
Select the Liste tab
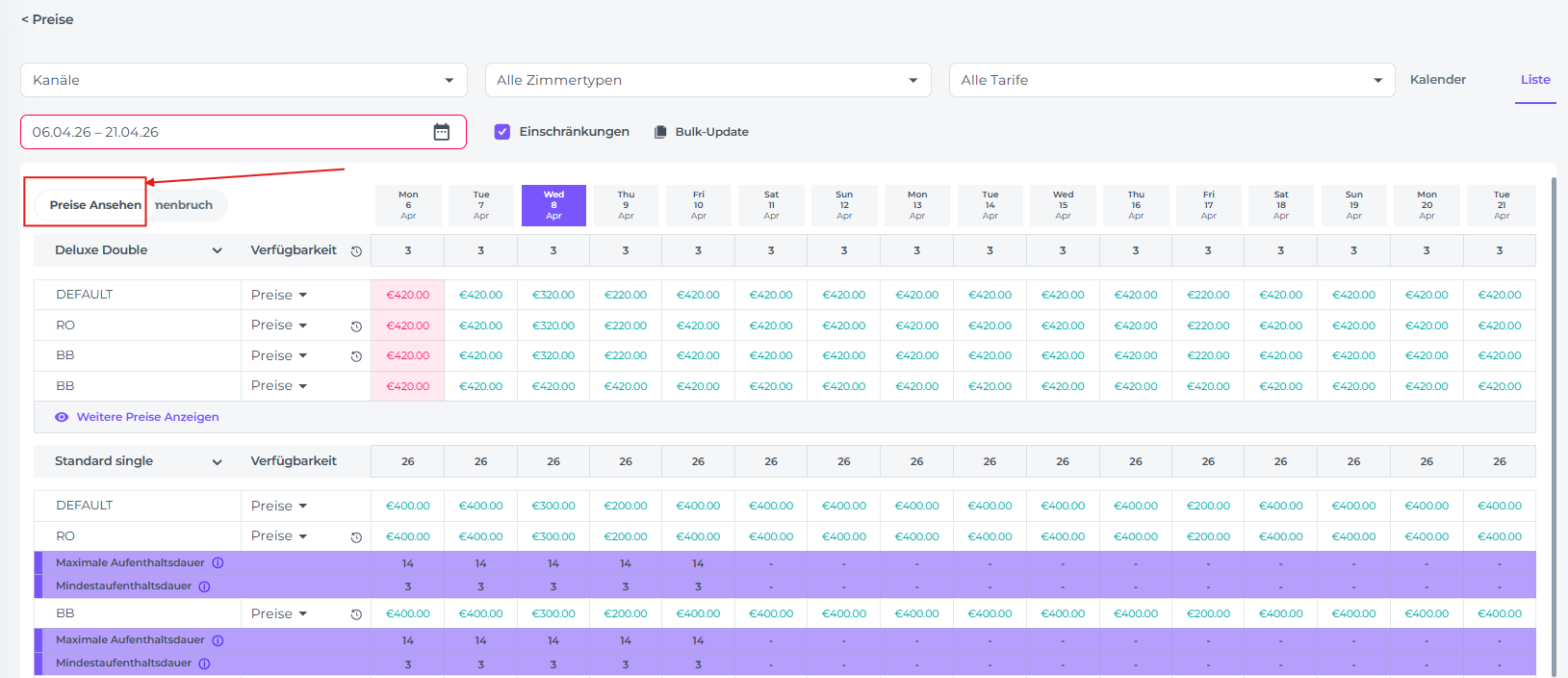[1534, 80]
